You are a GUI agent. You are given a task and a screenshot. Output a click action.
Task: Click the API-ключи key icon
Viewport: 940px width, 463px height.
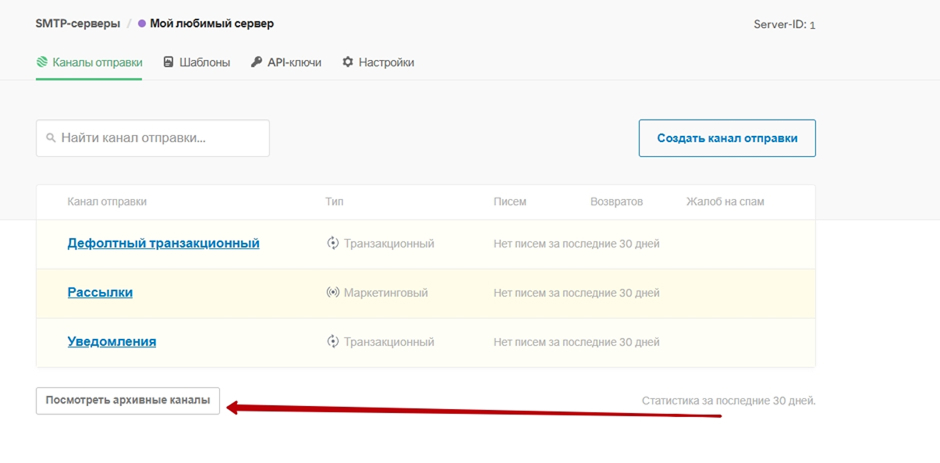(x=257, y=62)
